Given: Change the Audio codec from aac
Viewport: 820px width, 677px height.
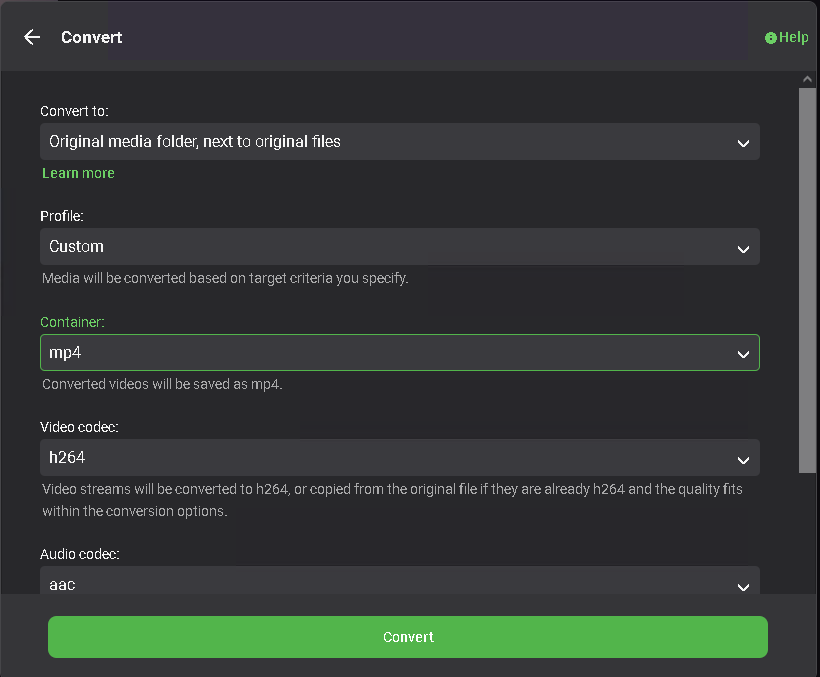Looking at the screenshot, I should coord(400,585).
